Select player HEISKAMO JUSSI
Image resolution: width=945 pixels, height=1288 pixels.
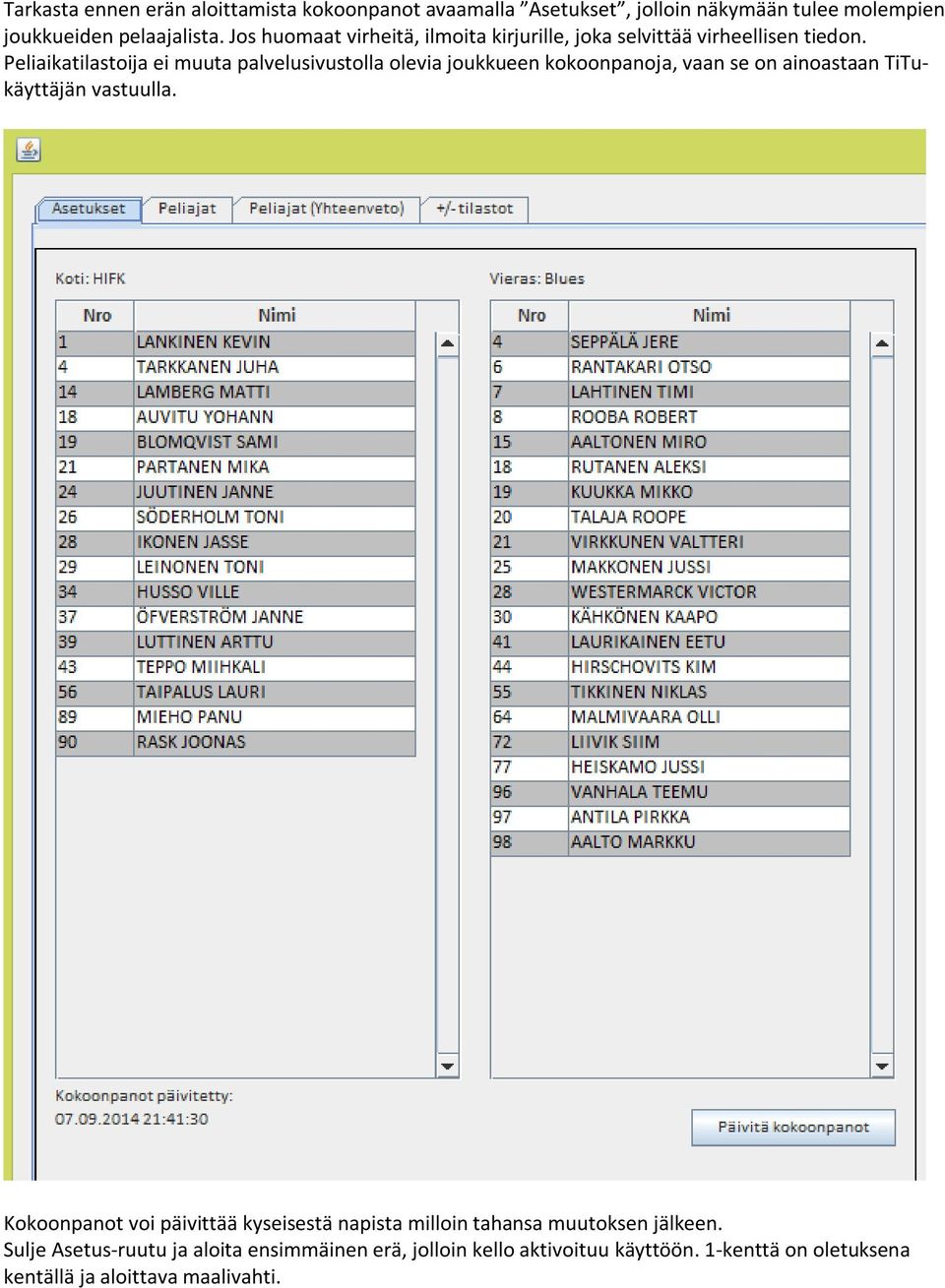pos(670,767)
